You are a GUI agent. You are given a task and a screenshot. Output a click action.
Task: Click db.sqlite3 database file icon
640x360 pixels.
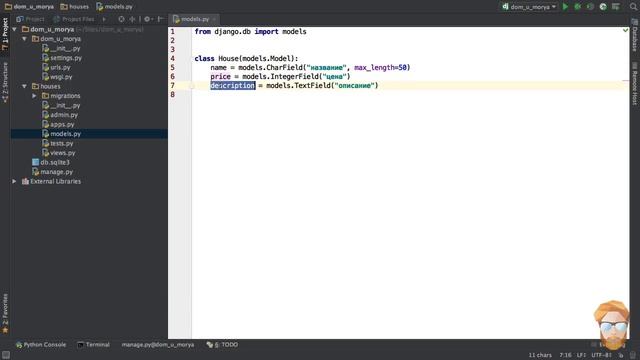click(x=36, y=162)
